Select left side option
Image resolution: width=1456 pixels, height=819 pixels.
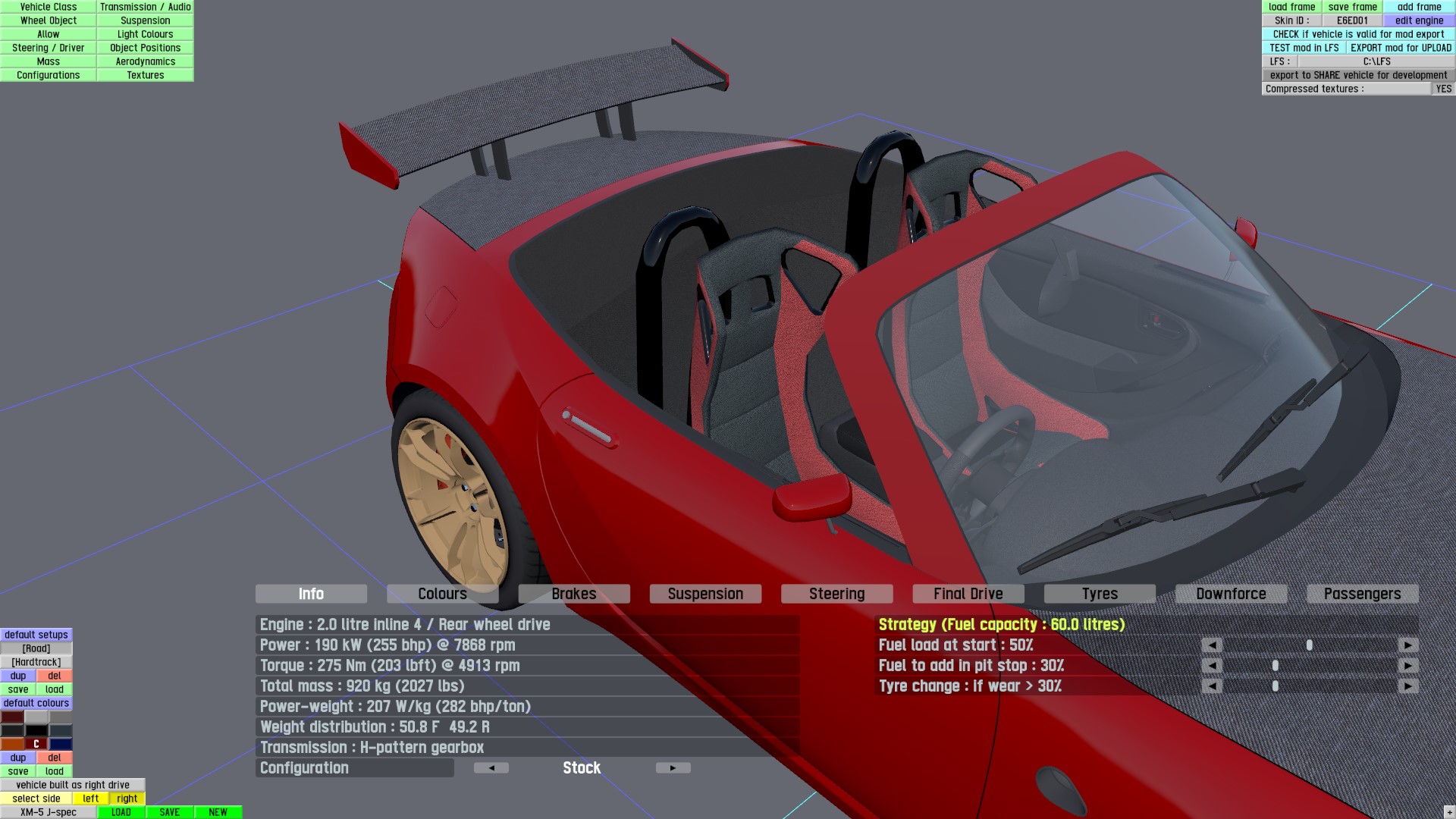tap(91, 799)
